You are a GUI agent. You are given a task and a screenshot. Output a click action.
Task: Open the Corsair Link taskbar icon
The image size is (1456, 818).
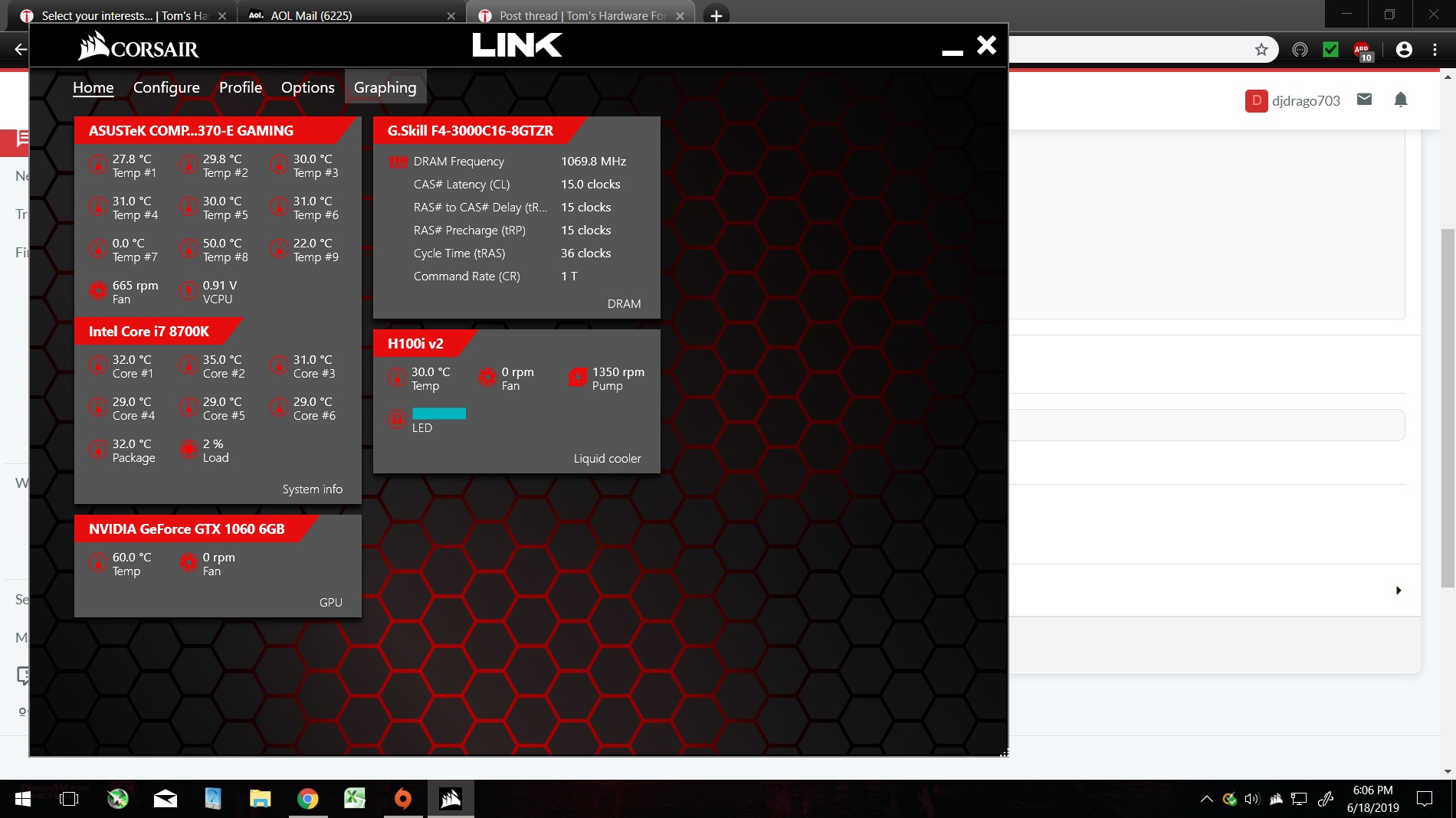point(451,799)
